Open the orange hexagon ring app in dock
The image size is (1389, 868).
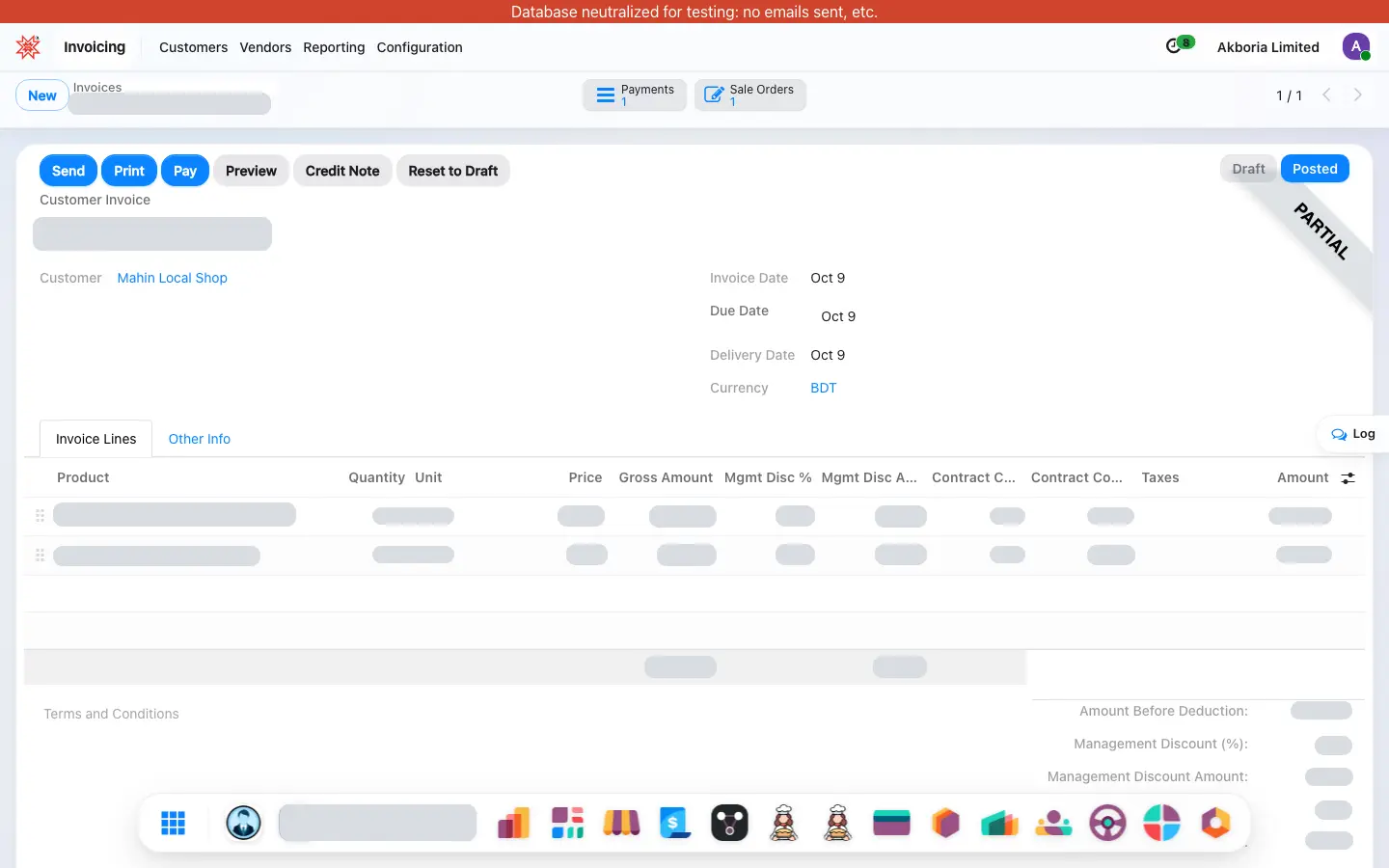click(1215, 823)
